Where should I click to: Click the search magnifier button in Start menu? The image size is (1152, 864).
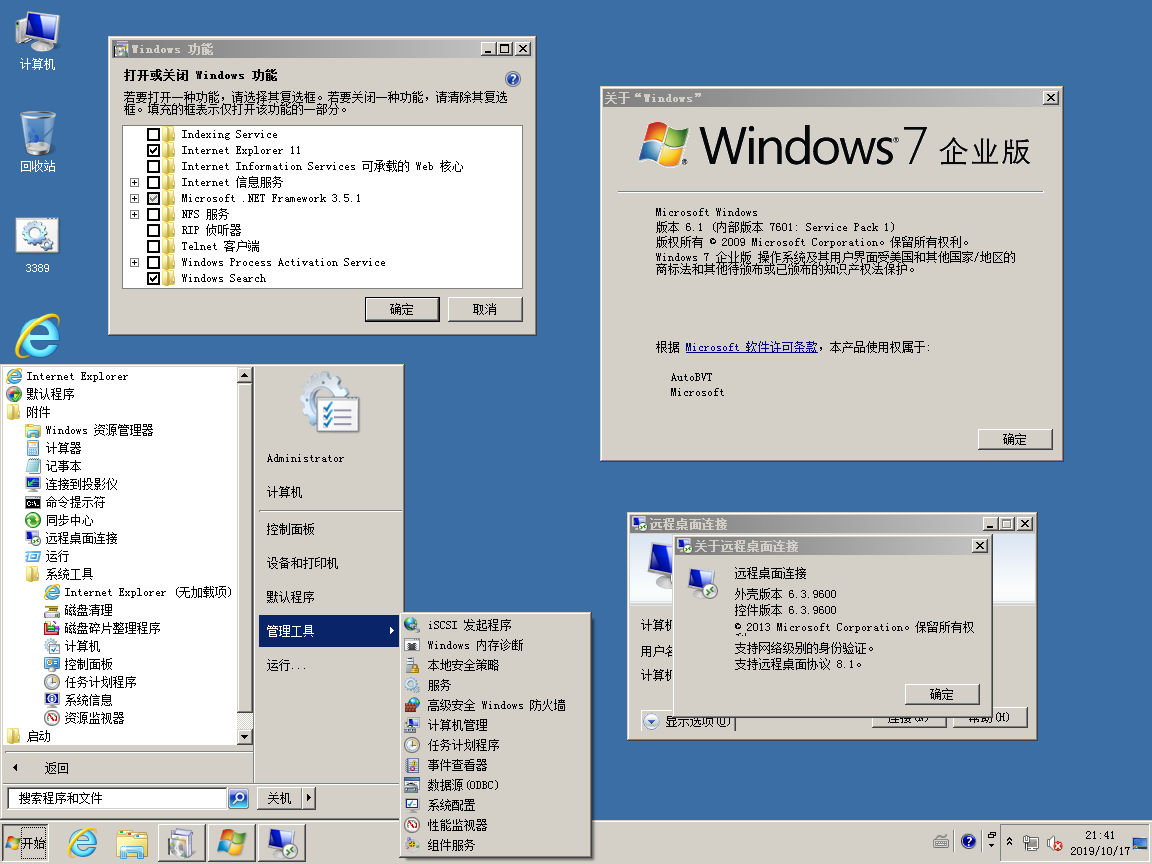pos(238,798)
